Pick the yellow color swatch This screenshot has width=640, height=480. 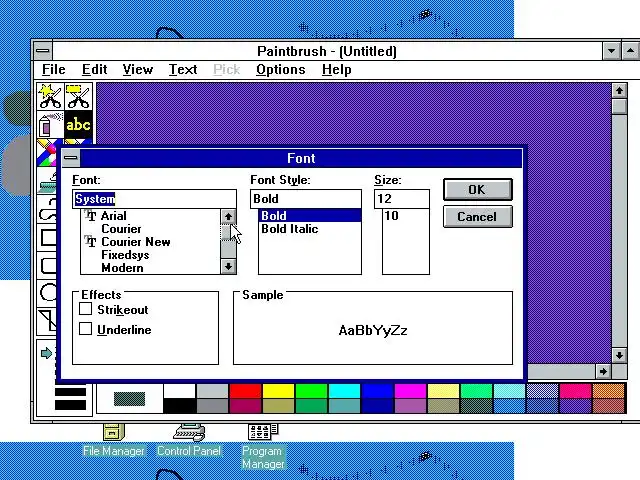tap(278, 391)
